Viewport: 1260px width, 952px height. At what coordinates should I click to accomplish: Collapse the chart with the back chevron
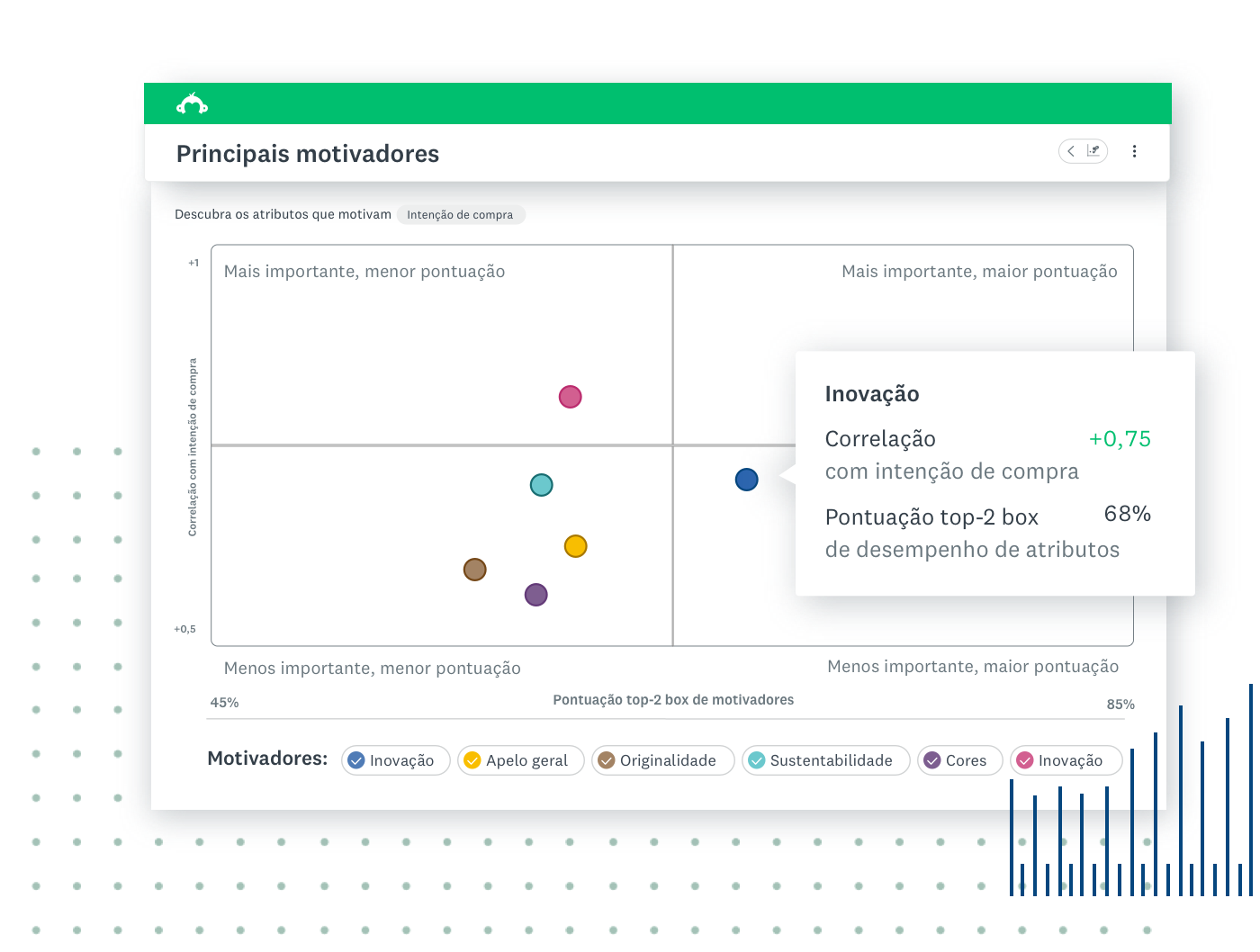pos(1071,151)
